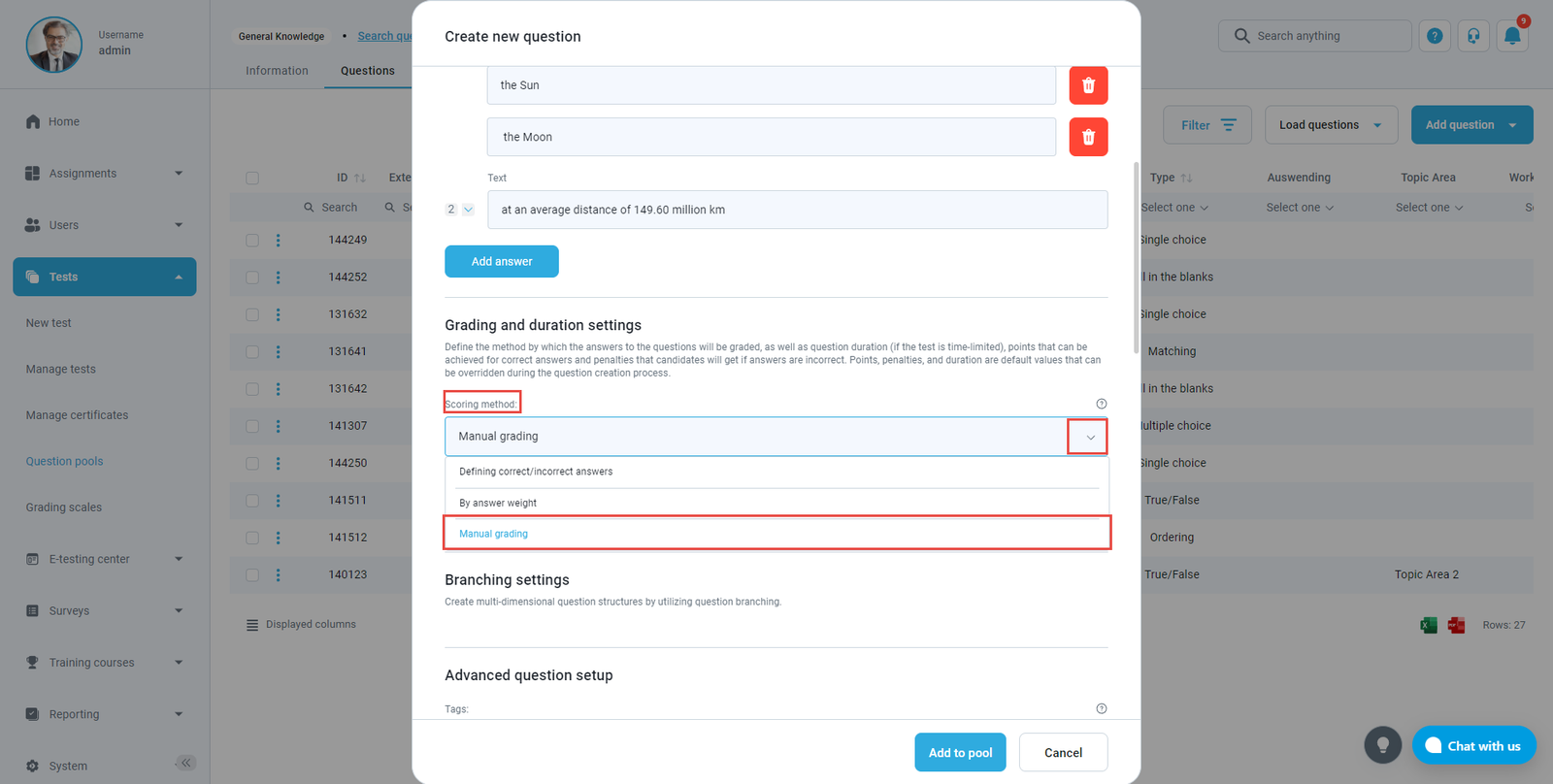Click the lightbulb tips icon
Image resolution: width=1553 pixels, height=784 pixels.
1383,745
